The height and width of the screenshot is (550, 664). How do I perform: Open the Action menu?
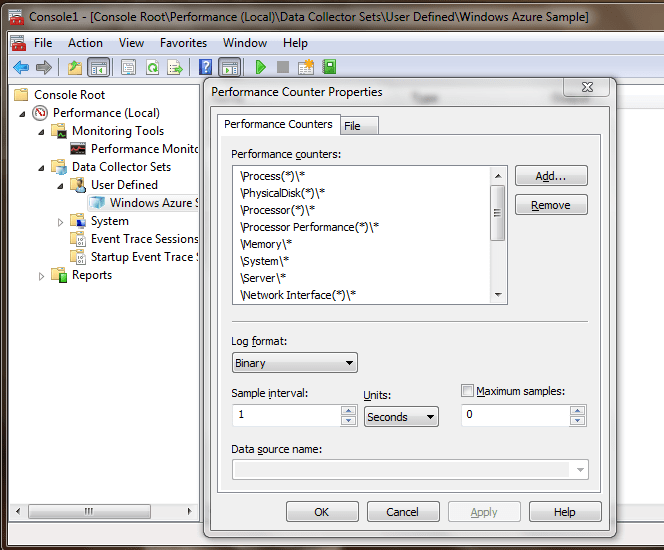(x=85, y=43)
